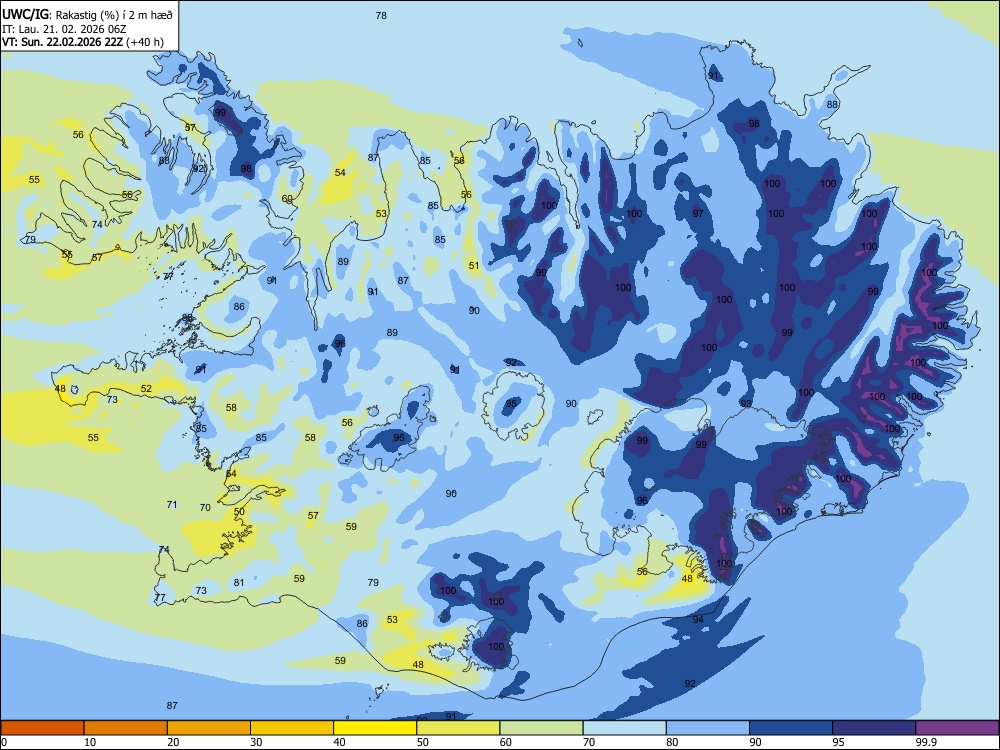Viewport: 1000px width, 750px height.
Task: Click the 60–70 light green legend swatch
Action: click(x=541, y=728)
